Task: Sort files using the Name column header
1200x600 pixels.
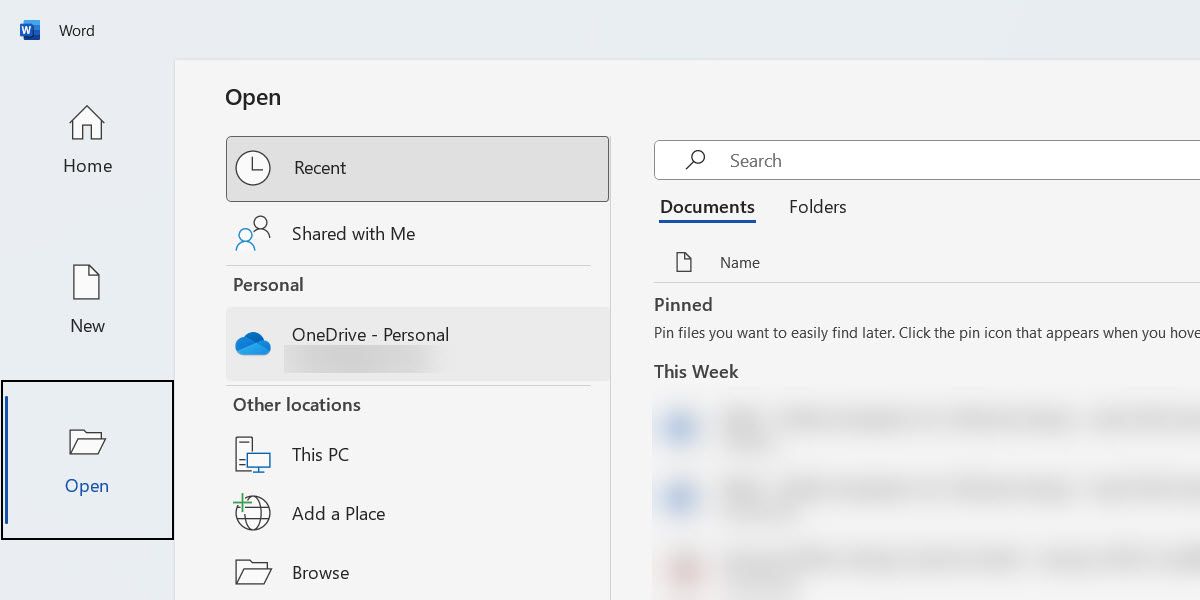Action: pos(739,262)
